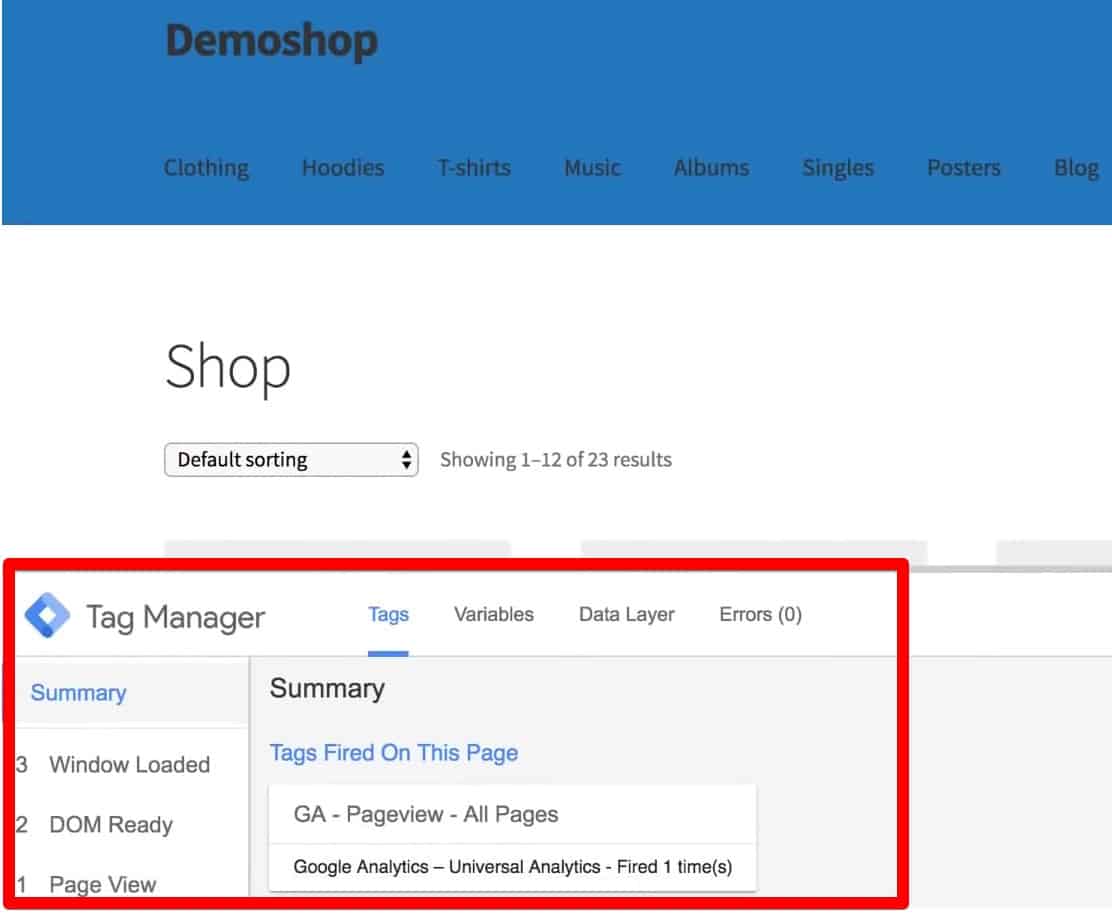Open the Data Layer tab

click(626, 614)
